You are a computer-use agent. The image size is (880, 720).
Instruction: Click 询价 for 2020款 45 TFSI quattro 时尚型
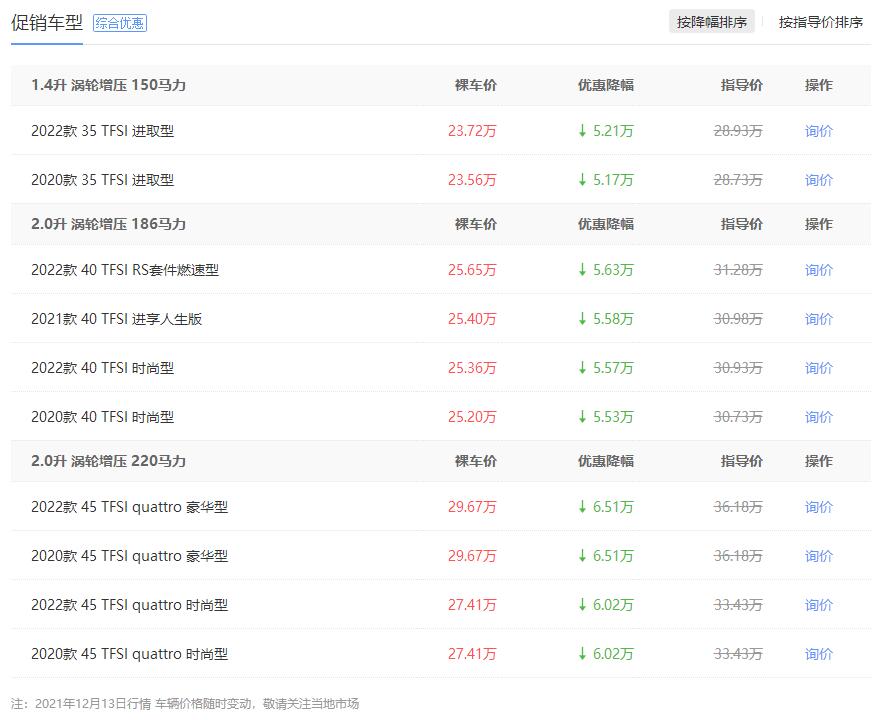(x=819, y=654)
